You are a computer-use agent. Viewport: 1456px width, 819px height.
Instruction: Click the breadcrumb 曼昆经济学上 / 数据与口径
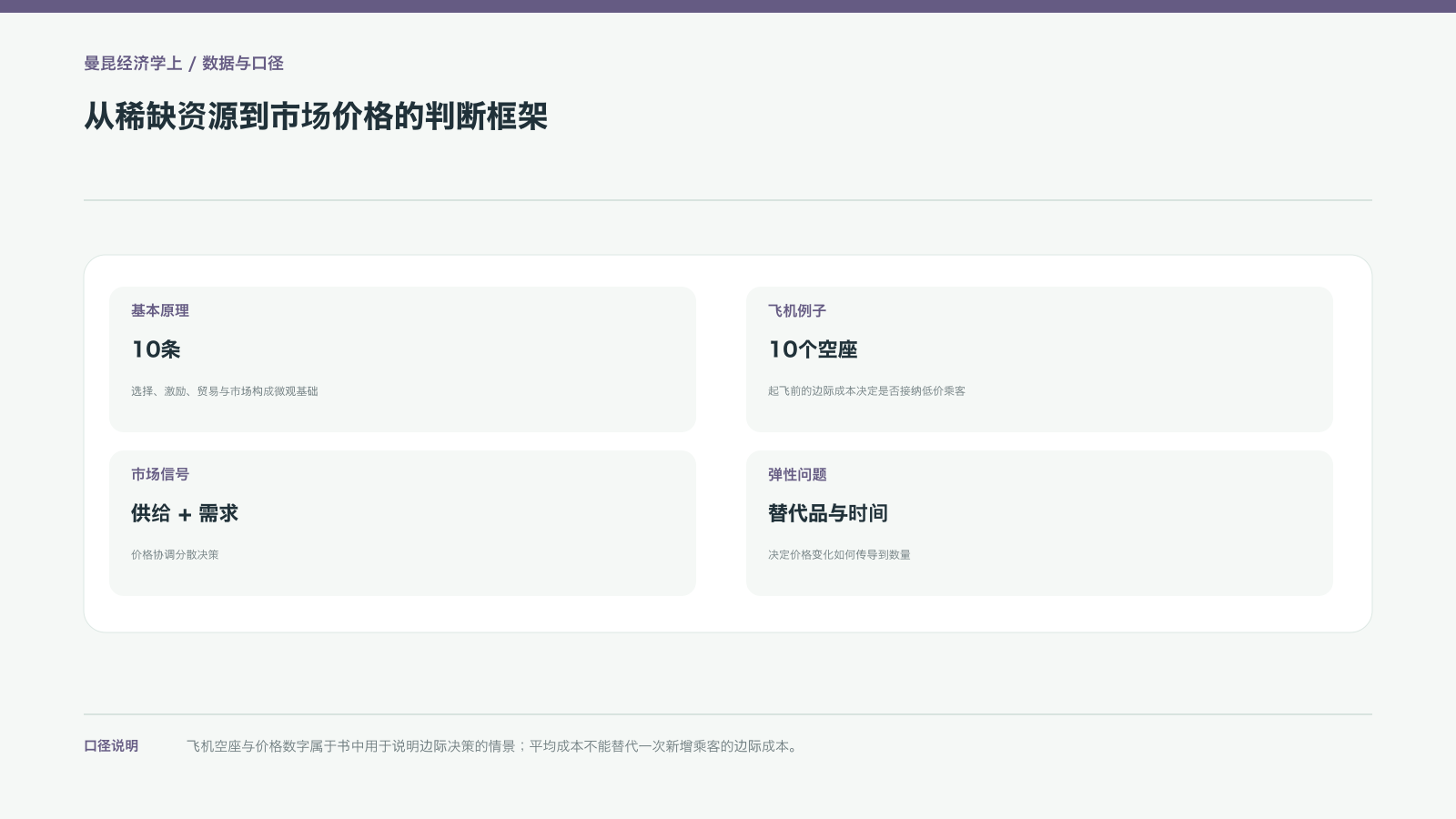pos(184,64)
